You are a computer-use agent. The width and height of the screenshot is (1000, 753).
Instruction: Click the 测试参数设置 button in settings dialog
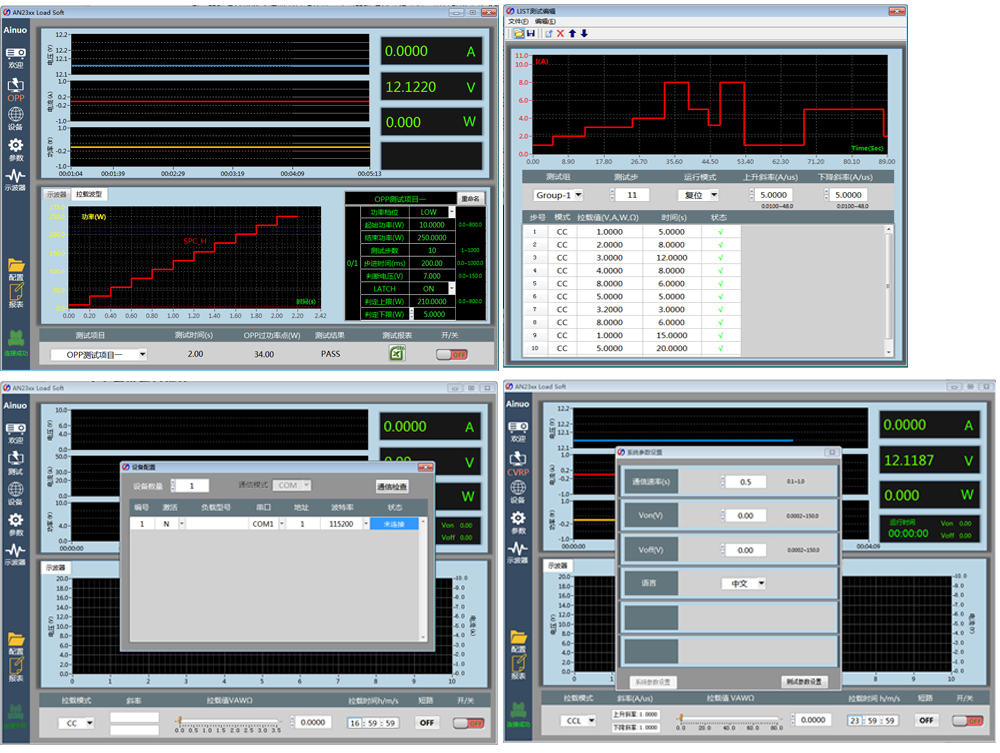[x=804, y=681]
